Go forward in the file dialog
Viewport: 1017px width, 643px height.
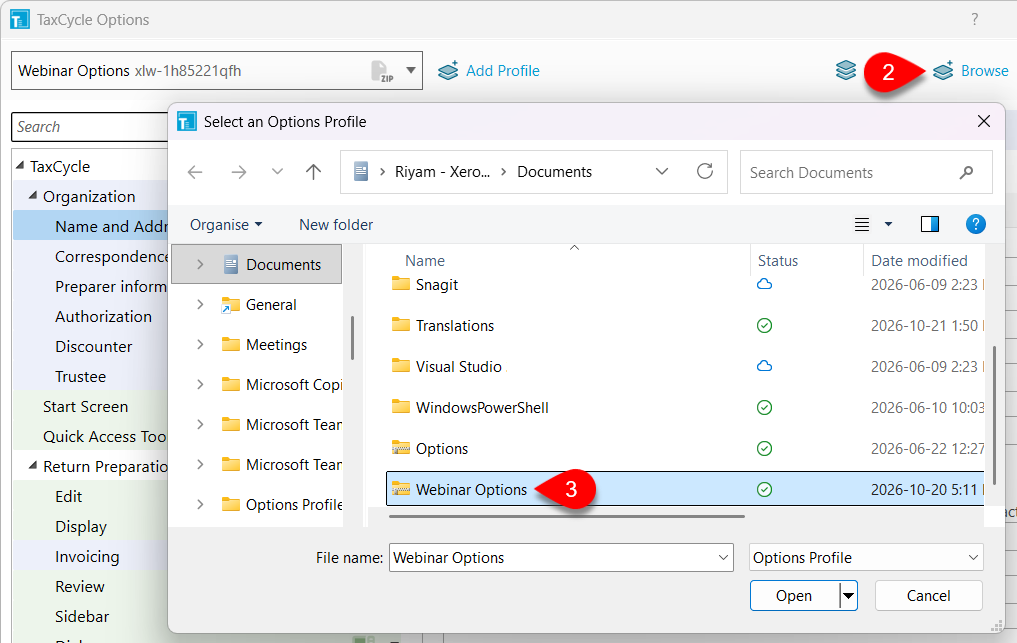239,172
